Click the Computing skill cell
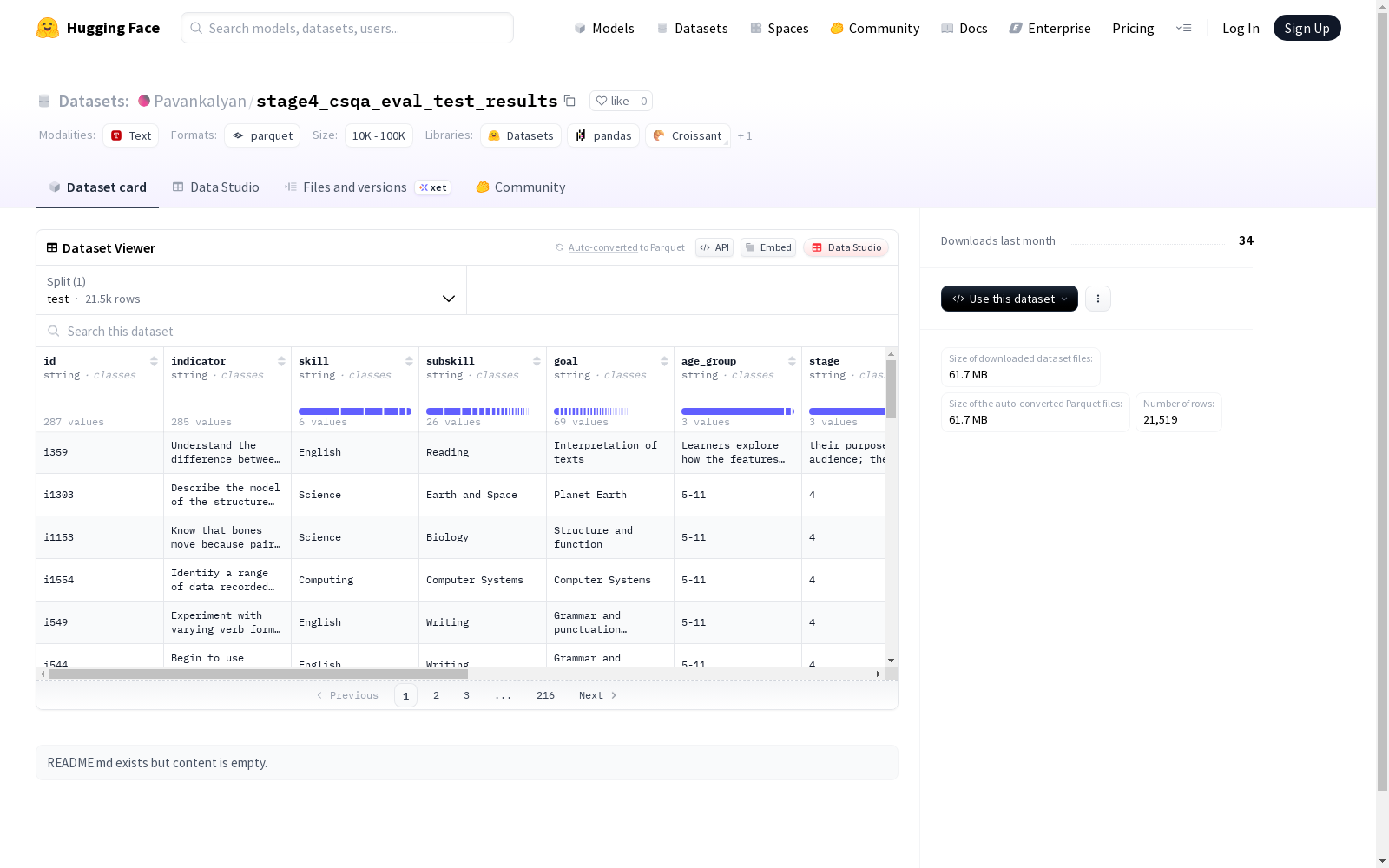 click(355, 580)
